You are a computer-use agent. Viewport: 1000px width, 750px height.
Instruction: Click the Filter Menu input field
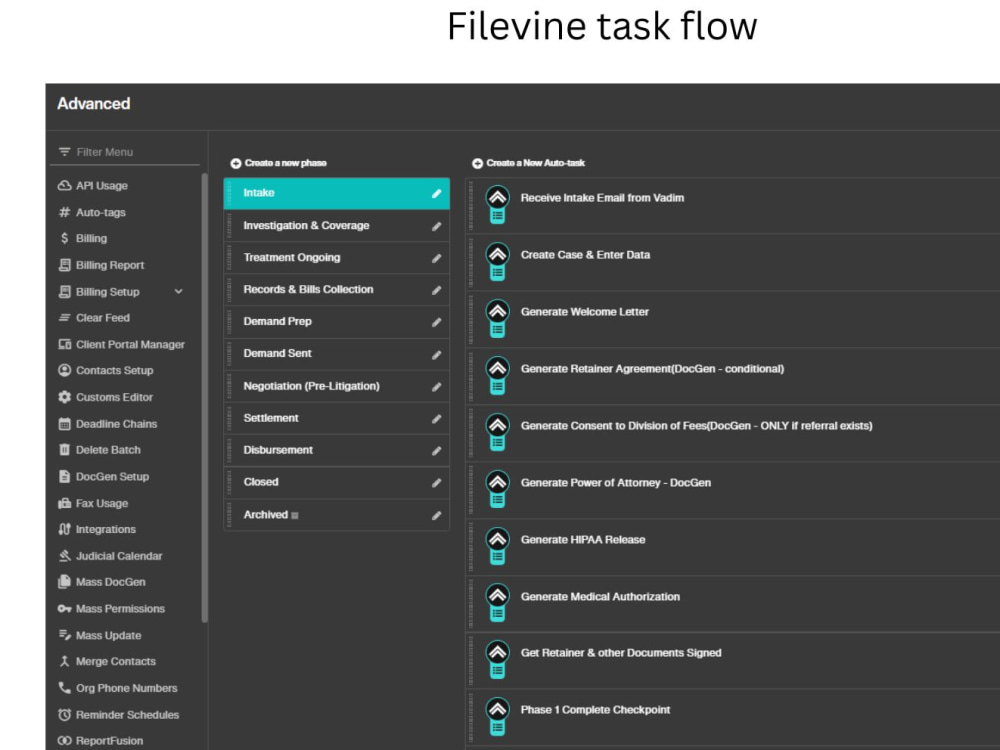[x=125, y=152]
